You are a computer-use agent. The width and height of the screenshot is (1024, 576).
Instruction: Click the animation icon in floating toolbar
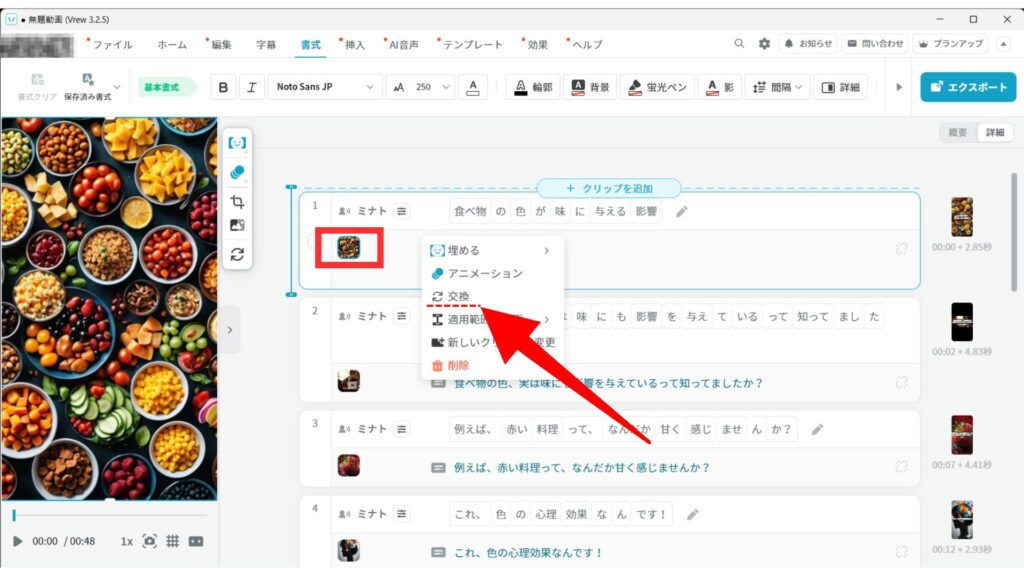(x=237, y=172)
